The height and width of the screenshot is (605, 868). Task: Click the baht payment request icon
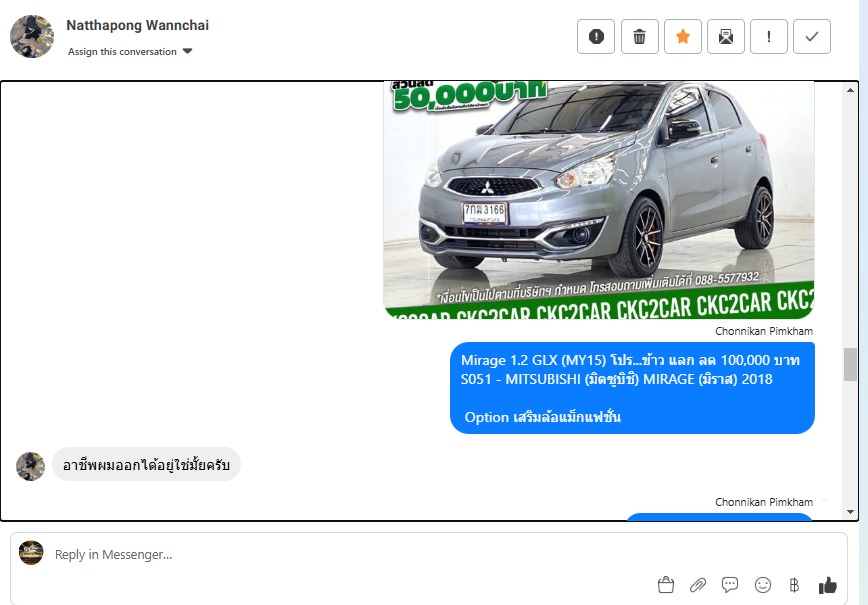[x=794, y=585]
